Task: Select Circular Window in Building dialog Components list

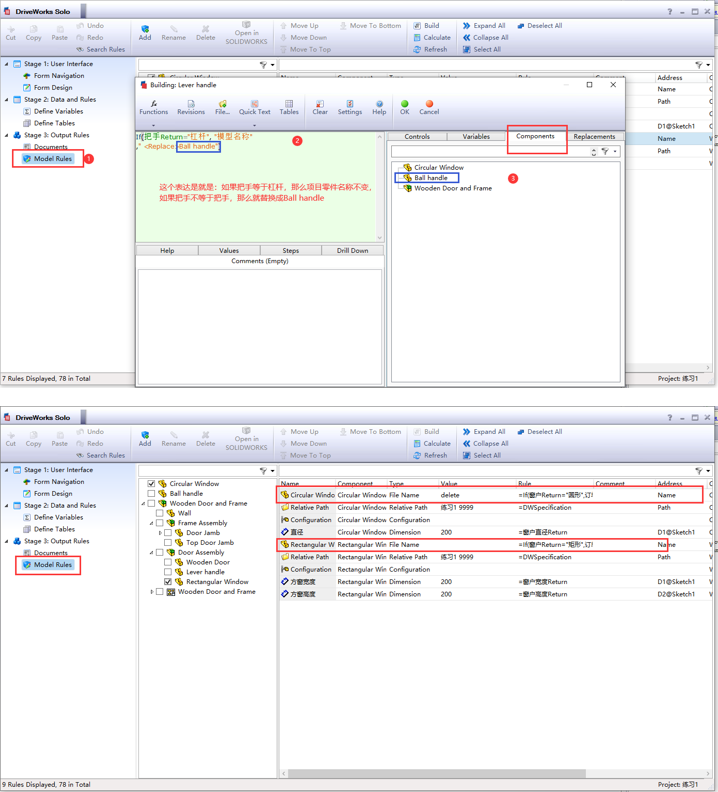Action: 434,167
